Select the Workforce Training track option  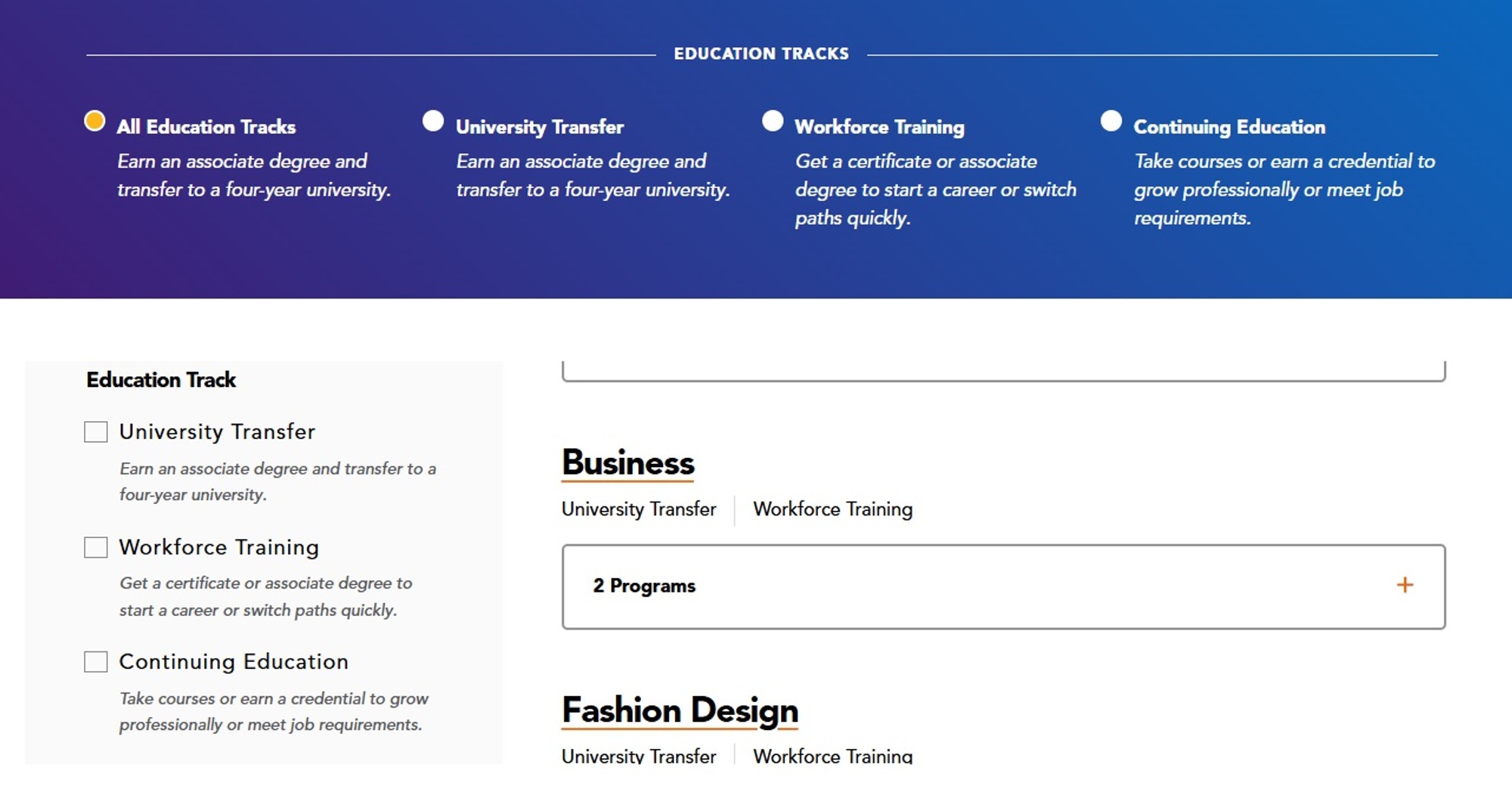pos(772,119)
